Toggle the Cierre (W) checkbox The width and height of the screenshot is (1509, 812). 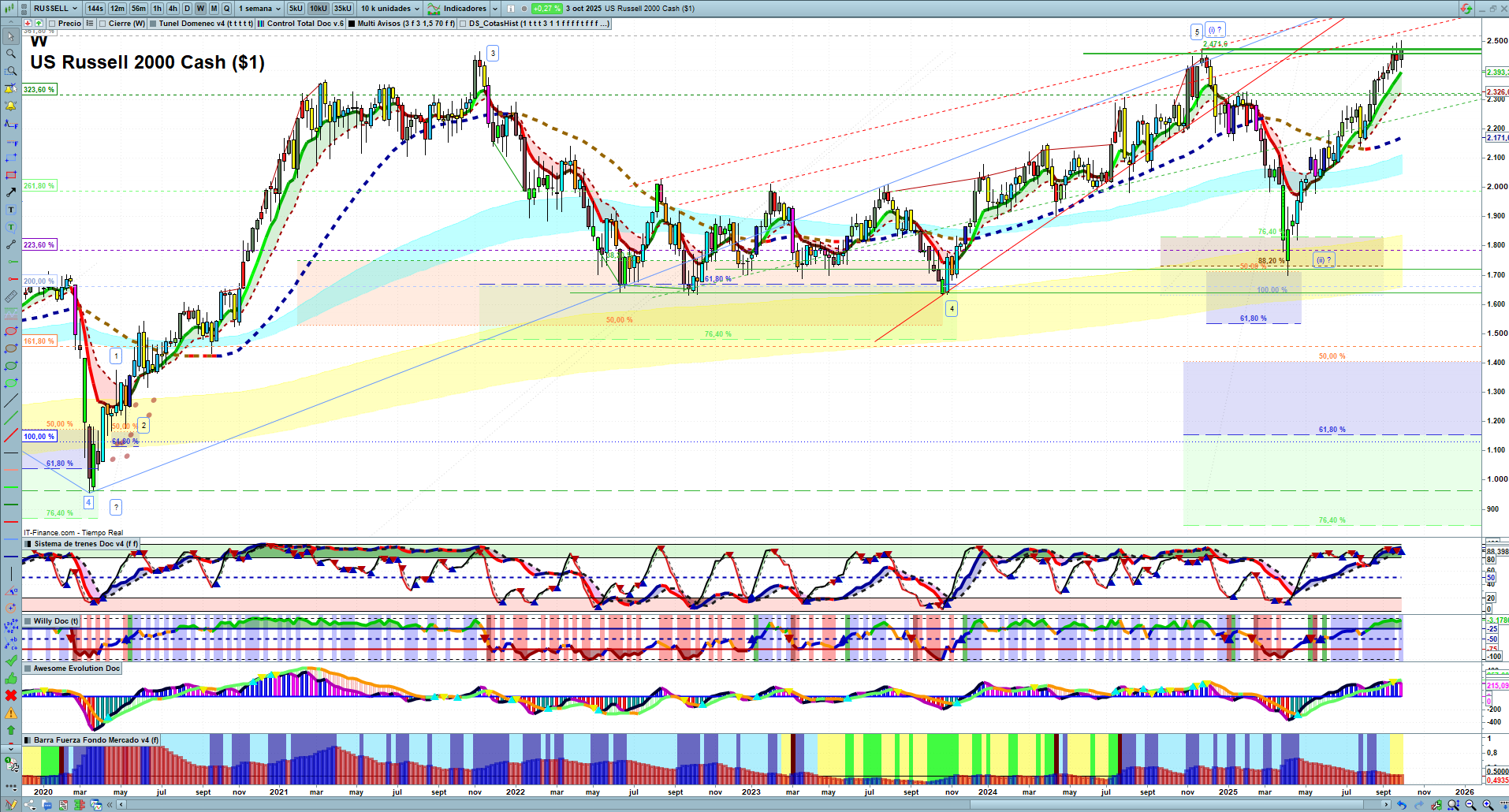pyautogui.click(x=102, y=24)
